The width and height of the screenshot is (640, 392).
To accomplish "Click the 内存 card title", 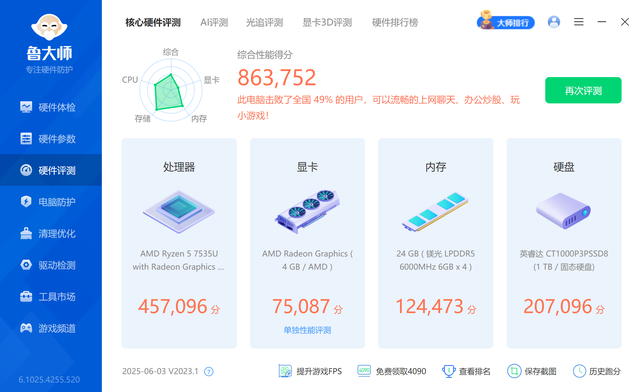I will pyautogui.click(x=436, y=167).
